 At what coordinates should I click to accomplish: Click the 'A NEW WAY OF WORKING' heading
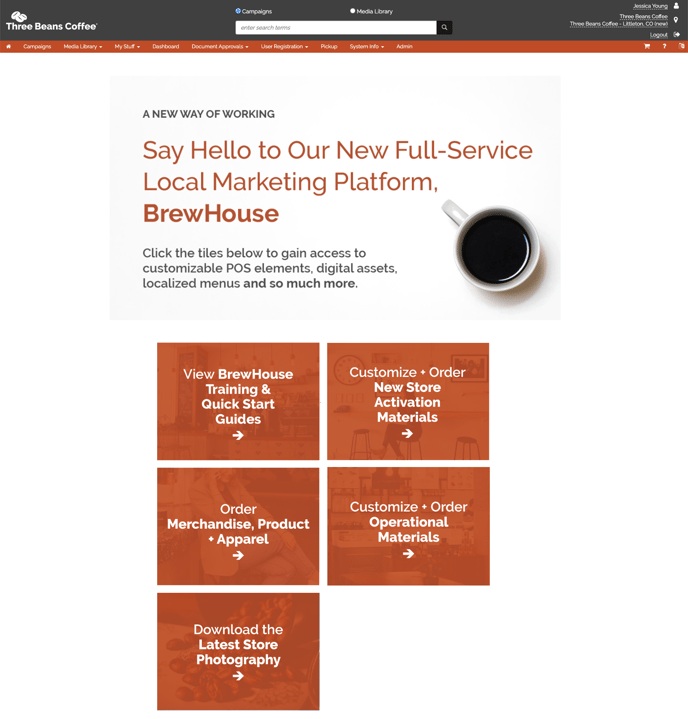point(209,114)
